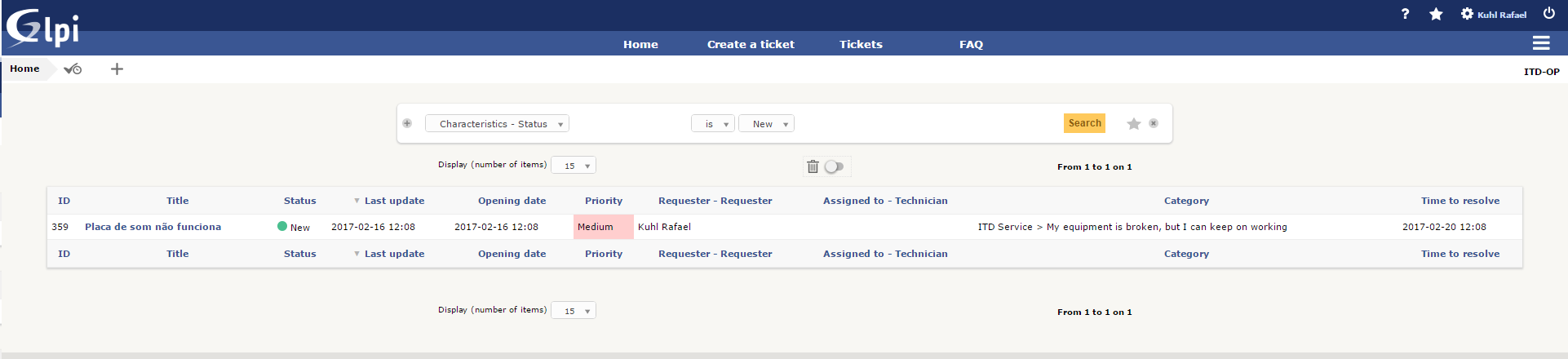Expand the New status value dropdown
This screenshot has height=359, width=1568.
(x=766, y=124)
